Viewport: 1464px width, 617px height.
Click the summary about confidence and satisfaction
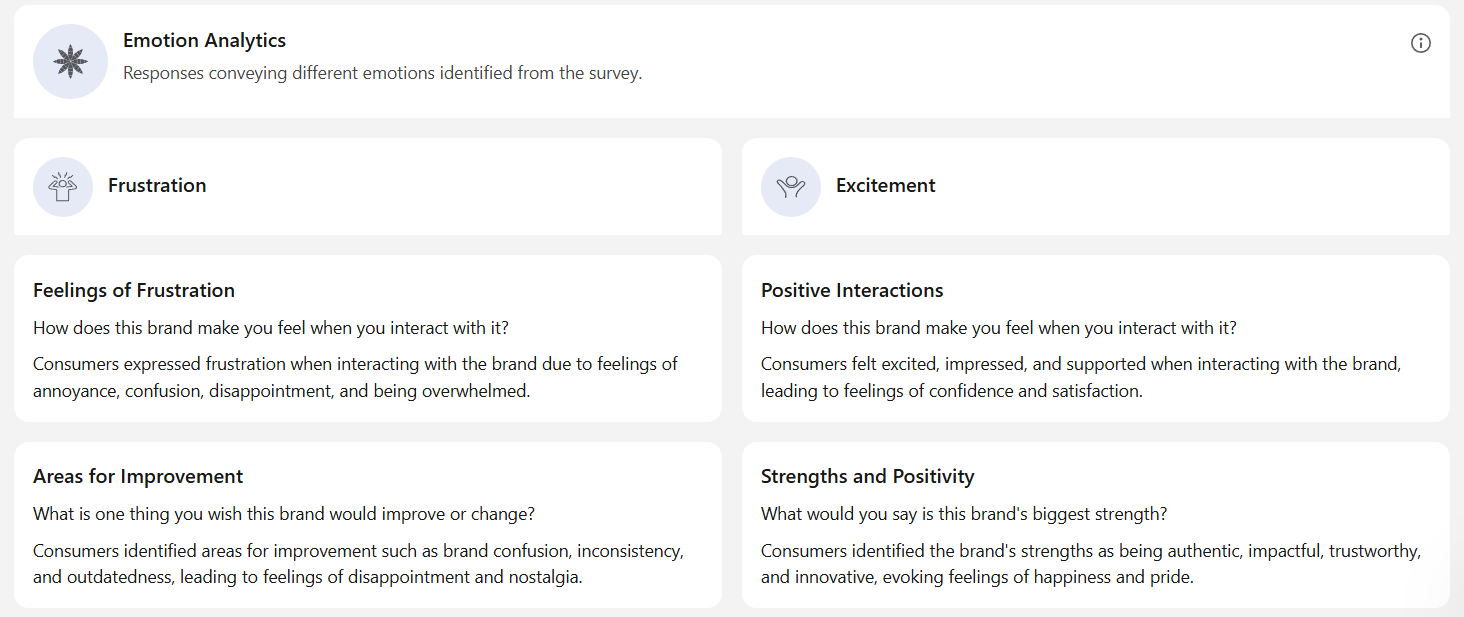click(x=1081, y=377)
